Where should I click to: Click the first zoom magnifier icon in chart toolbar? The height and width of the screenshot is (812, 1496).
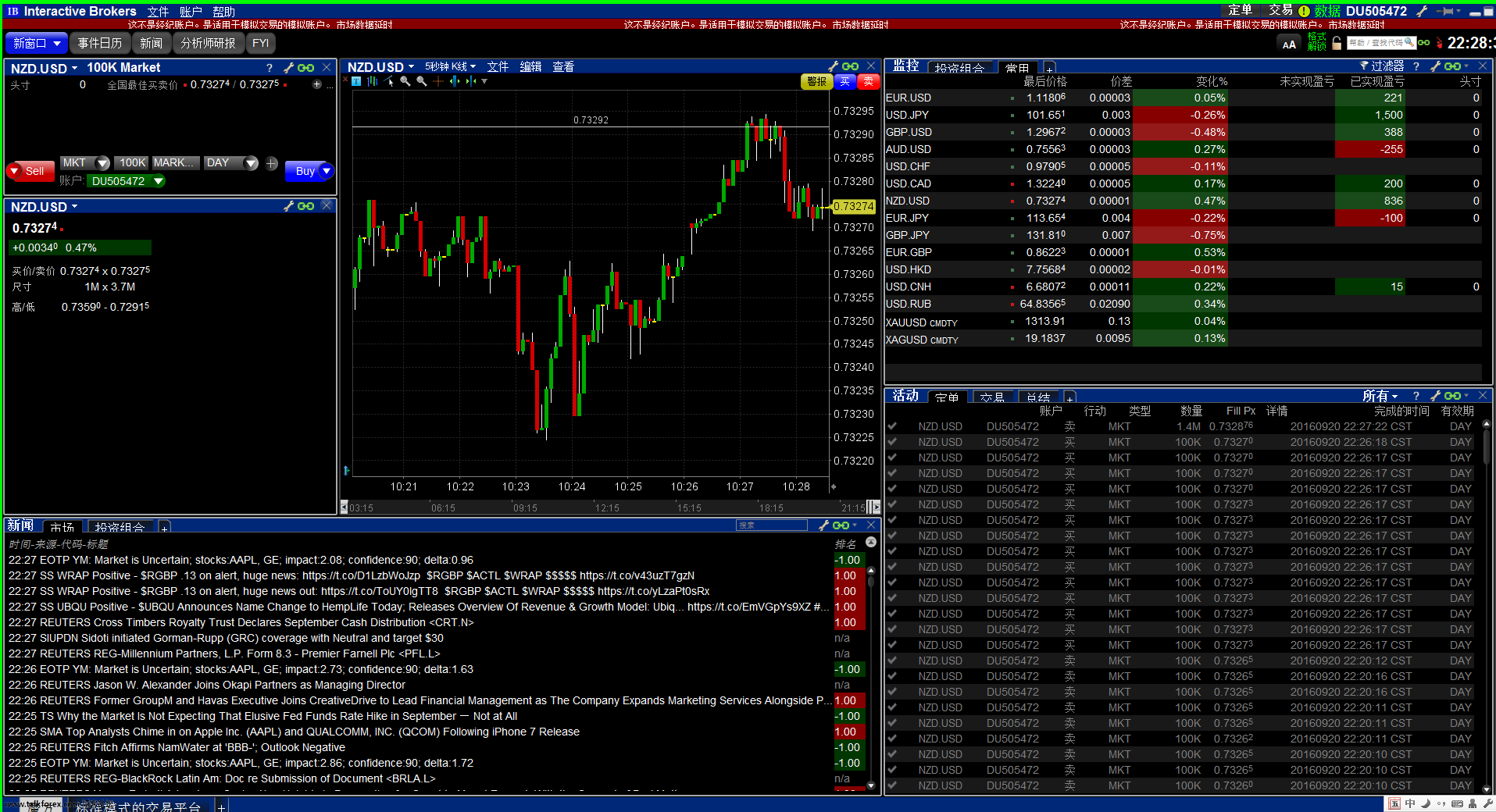point(405,81)
